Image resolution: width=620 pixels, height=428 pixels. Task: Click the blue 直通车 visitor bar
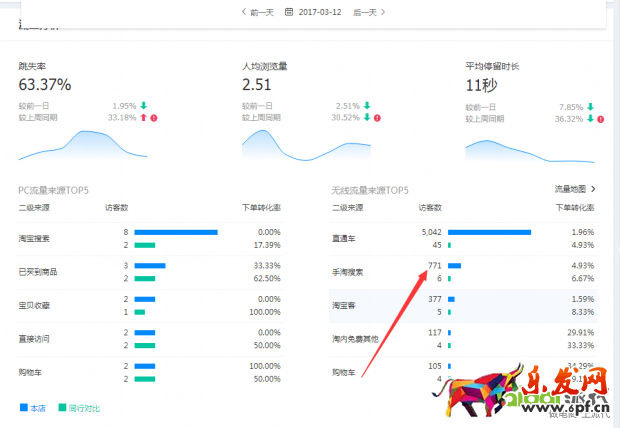(489, 232)
